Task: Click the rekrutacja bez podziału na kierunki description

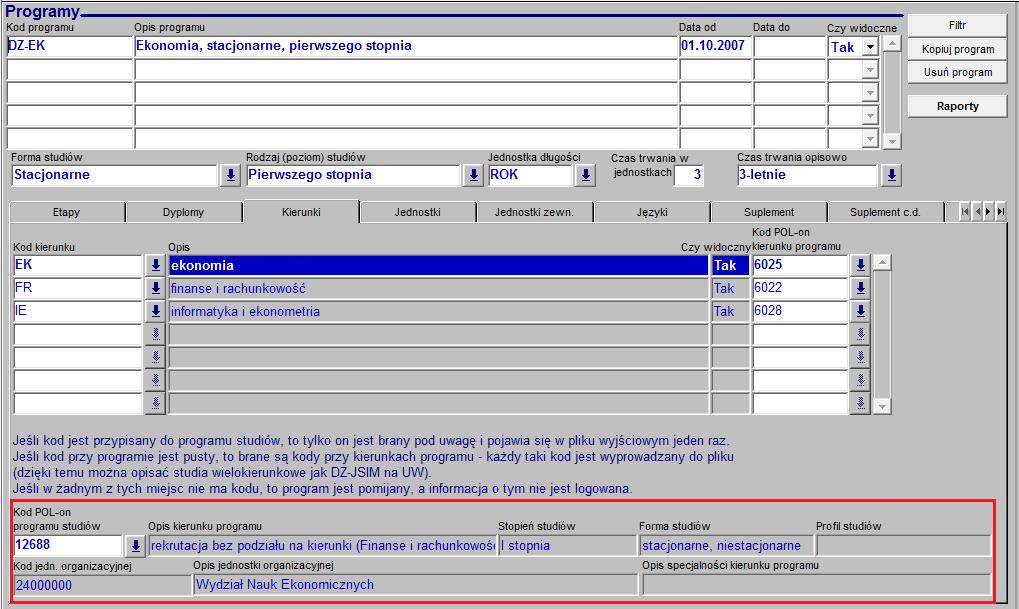Action: tap(322, 546)
